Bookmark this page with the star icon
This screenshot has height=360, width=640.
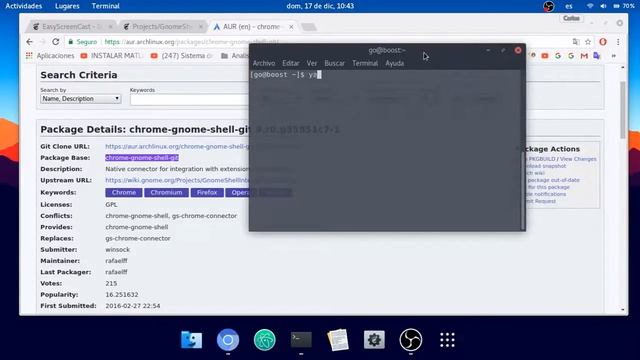click(x=588, y=42)
